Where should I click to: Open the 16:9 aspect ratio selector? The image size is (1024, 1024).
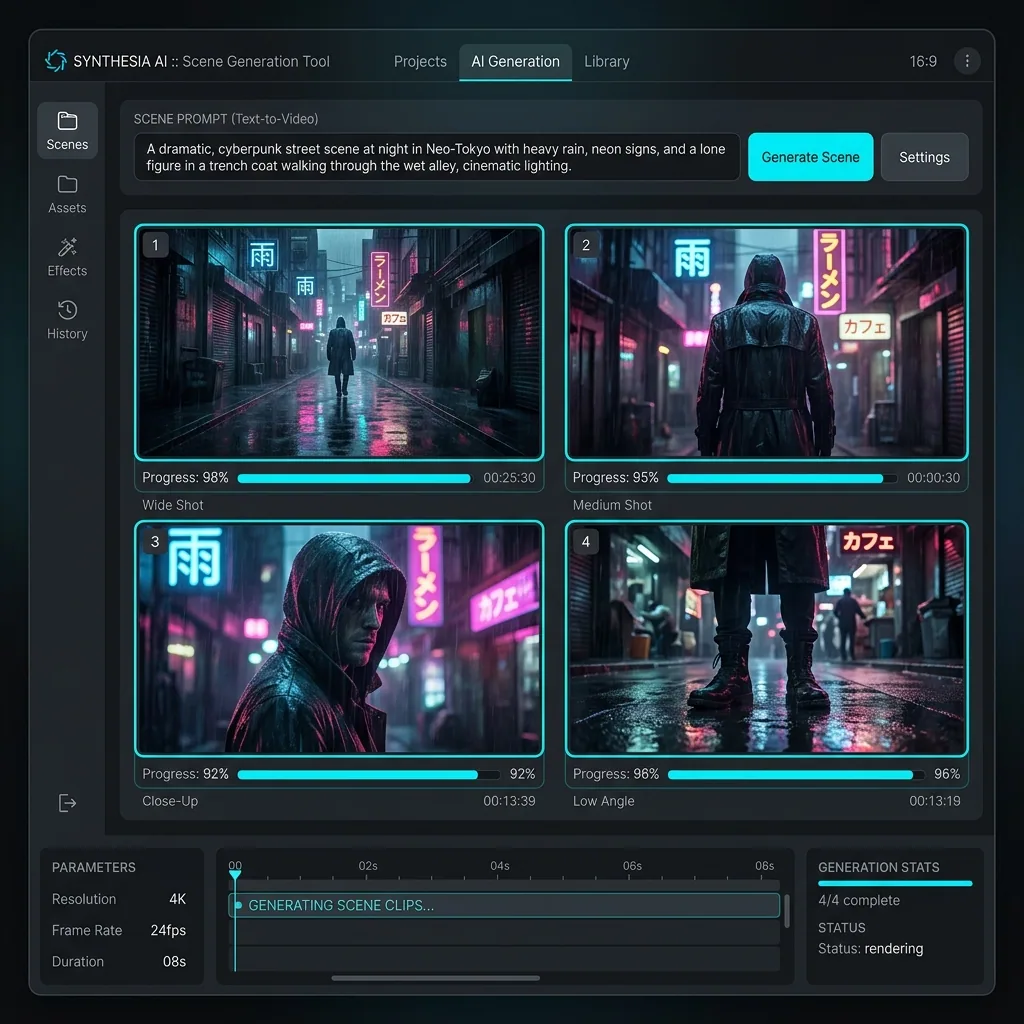(x=923, y=61)
